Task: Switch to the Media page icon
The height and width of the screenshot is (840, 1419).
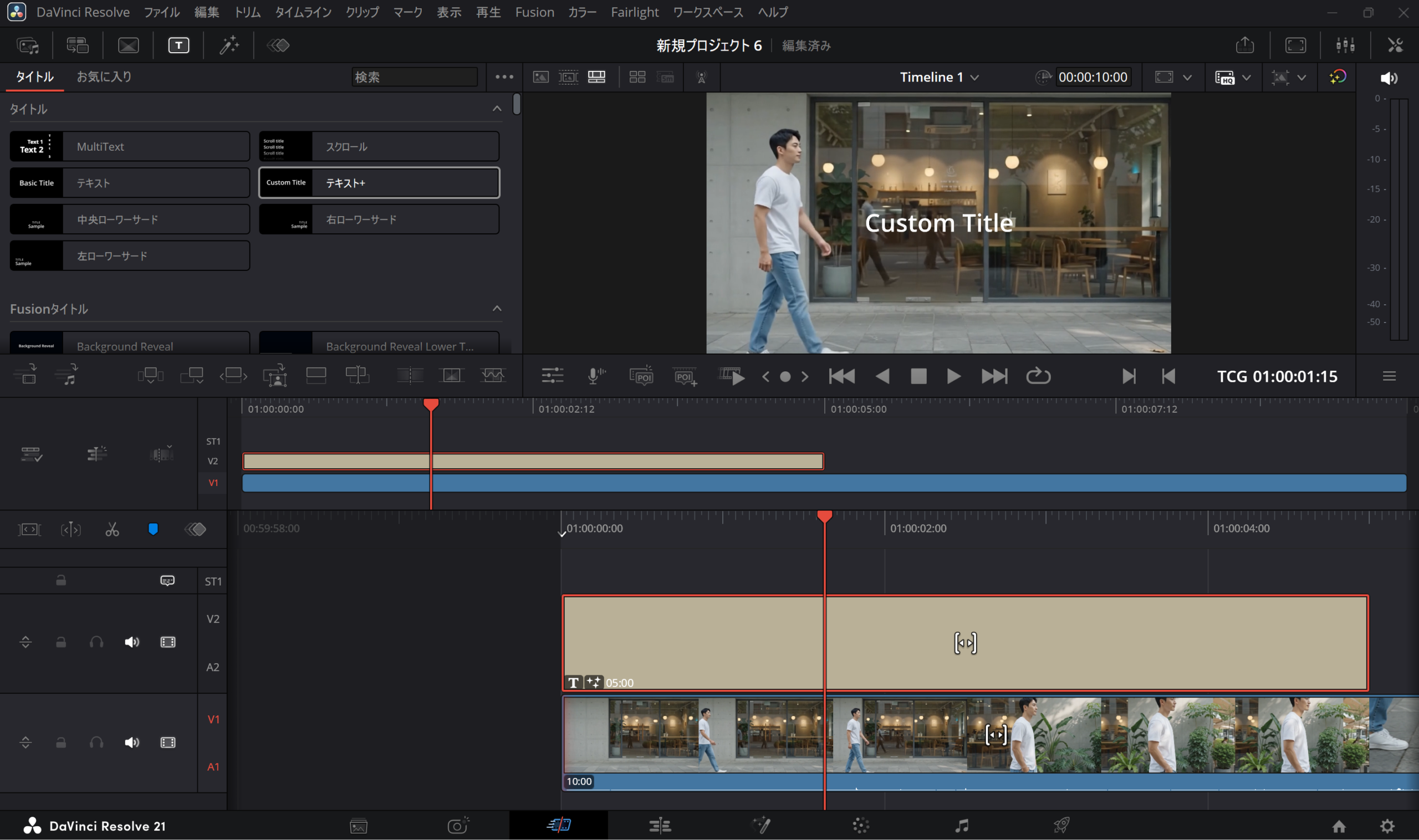Action: pyautogui.click(x=359, y=826)
